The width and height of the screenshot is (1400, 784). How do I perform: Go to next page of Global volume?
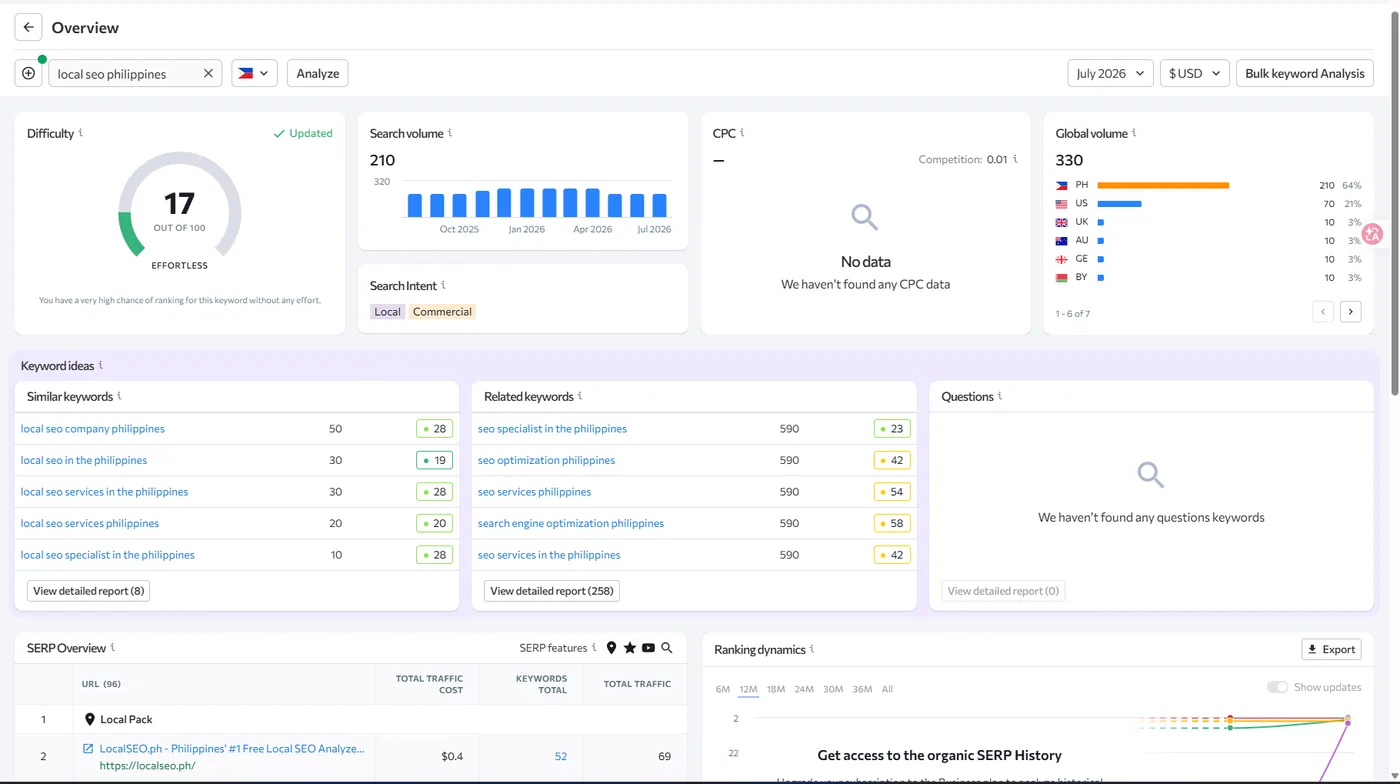click(x=1350, y=312)
